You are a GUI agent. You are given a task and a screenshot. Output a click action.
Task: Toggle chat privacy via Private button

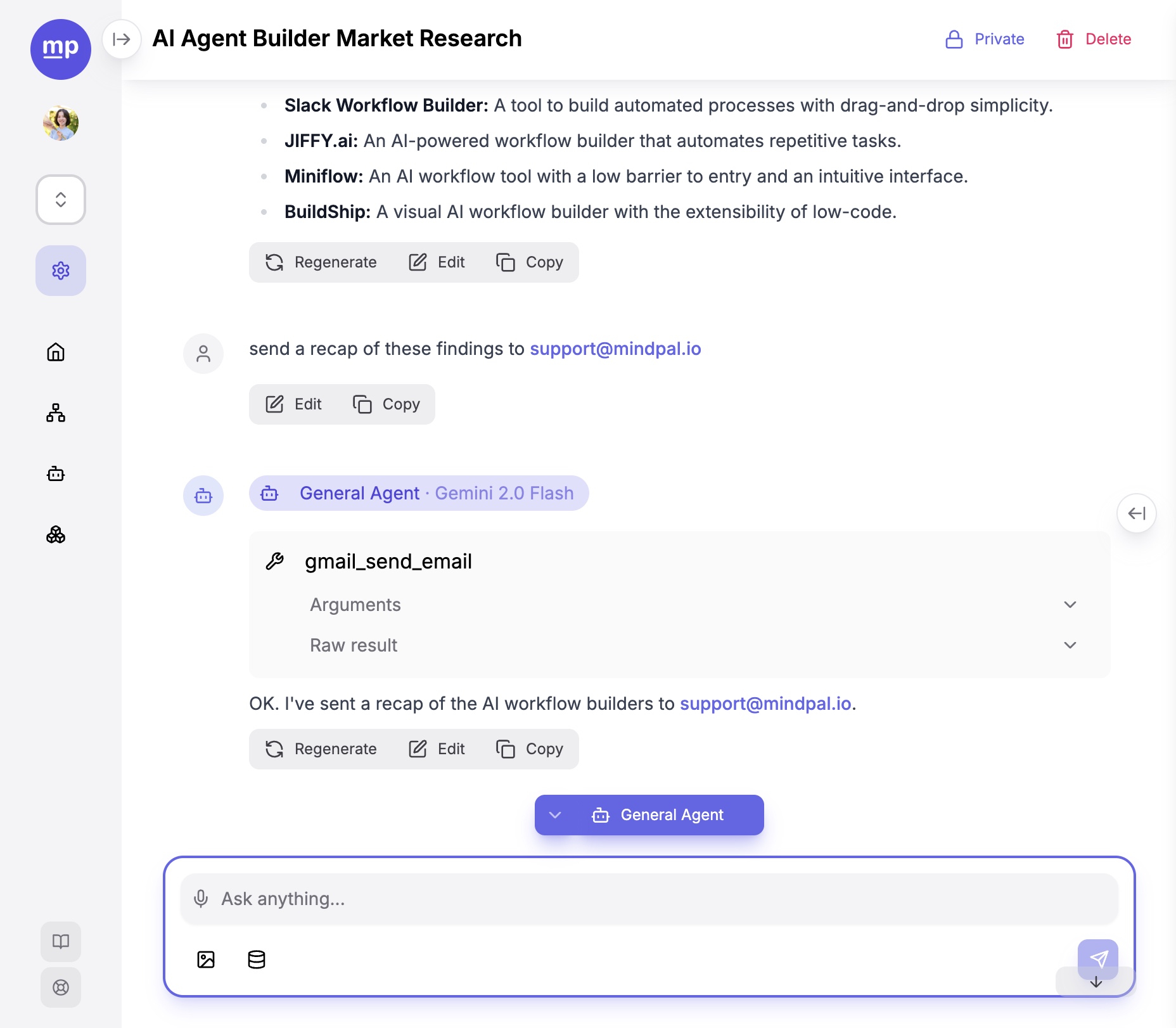(985, 39)
